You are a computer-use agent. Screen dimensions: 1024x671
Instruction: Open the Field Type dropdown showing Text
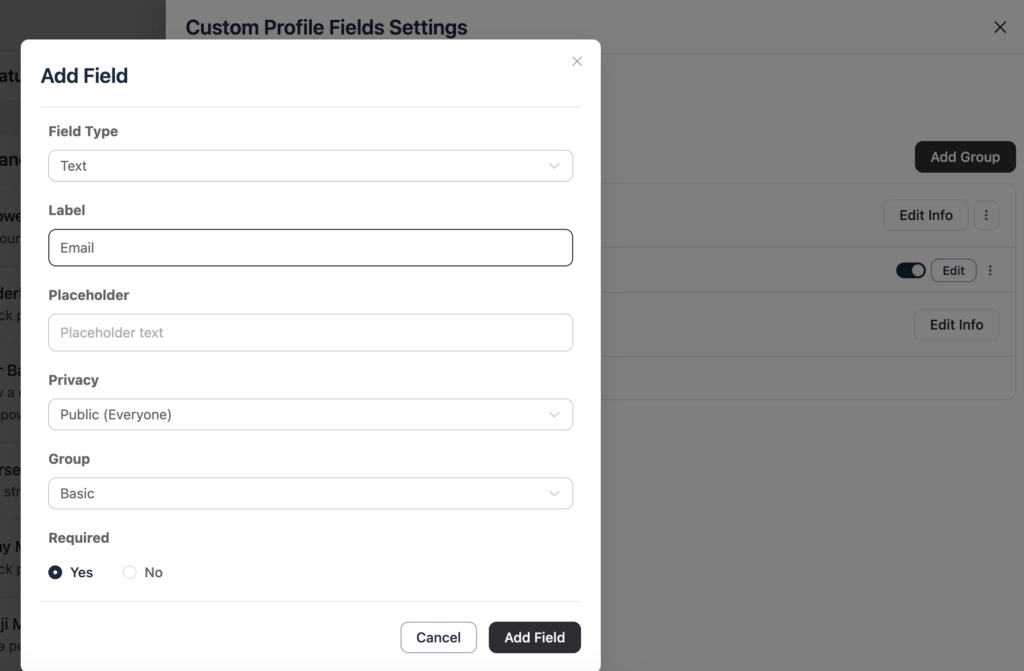[x=310, y=165]
